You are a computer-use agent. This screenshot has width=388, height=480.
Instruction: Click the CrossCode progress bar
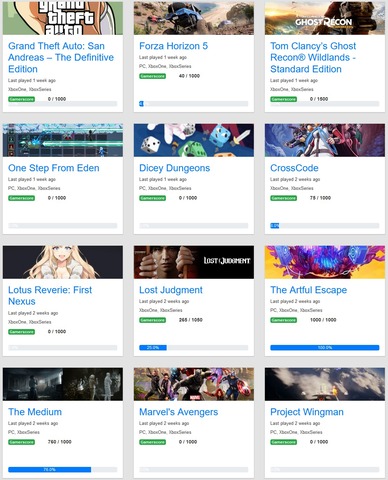point(325,226)
